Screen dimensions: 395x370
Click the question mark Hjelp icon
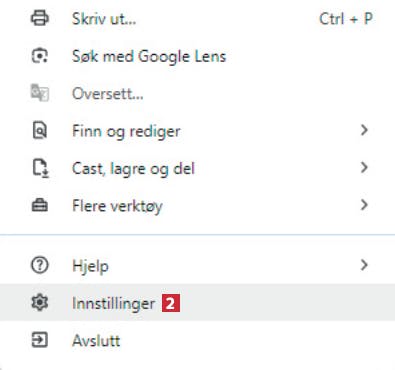(40, 266)
